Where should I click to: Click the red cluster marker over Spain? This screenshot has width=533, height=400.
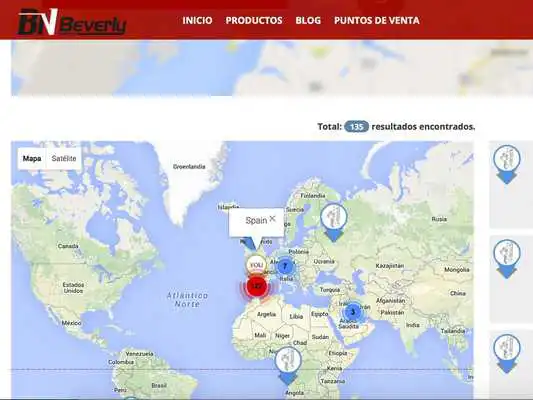[258, 286]
